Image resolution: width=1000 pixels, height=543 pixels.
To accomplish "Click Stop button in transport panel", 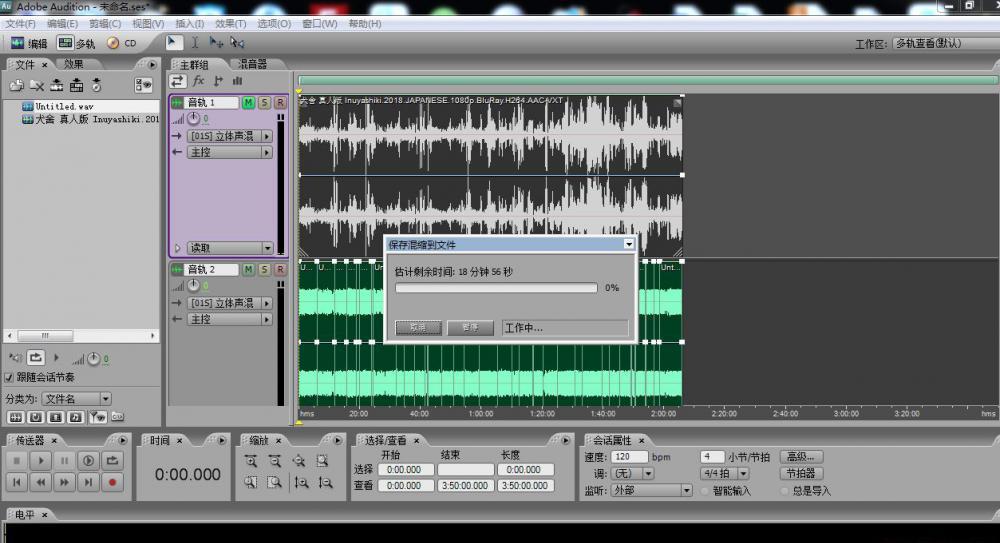I will [17, 460].
